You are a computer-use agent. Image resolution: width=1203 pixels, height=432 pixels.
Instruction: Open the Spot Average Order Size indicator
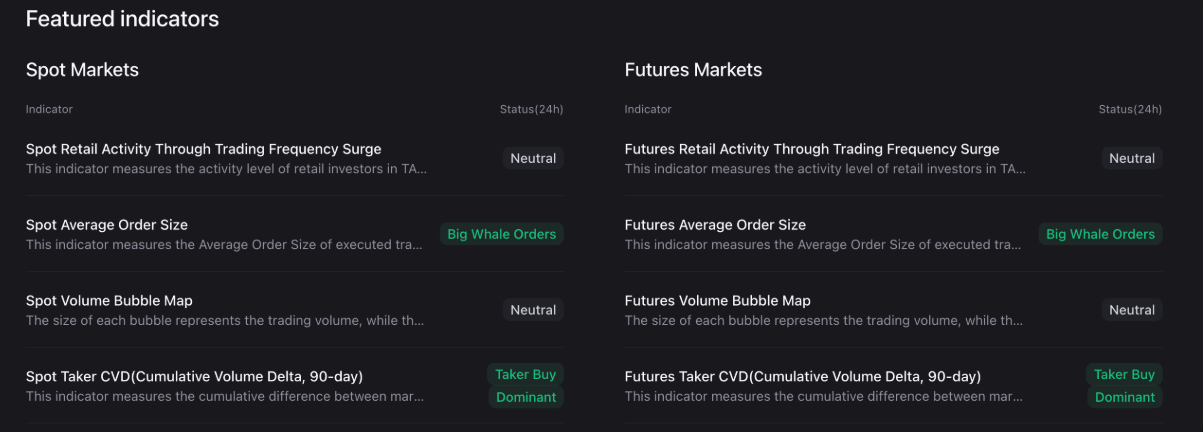point(107,225)
